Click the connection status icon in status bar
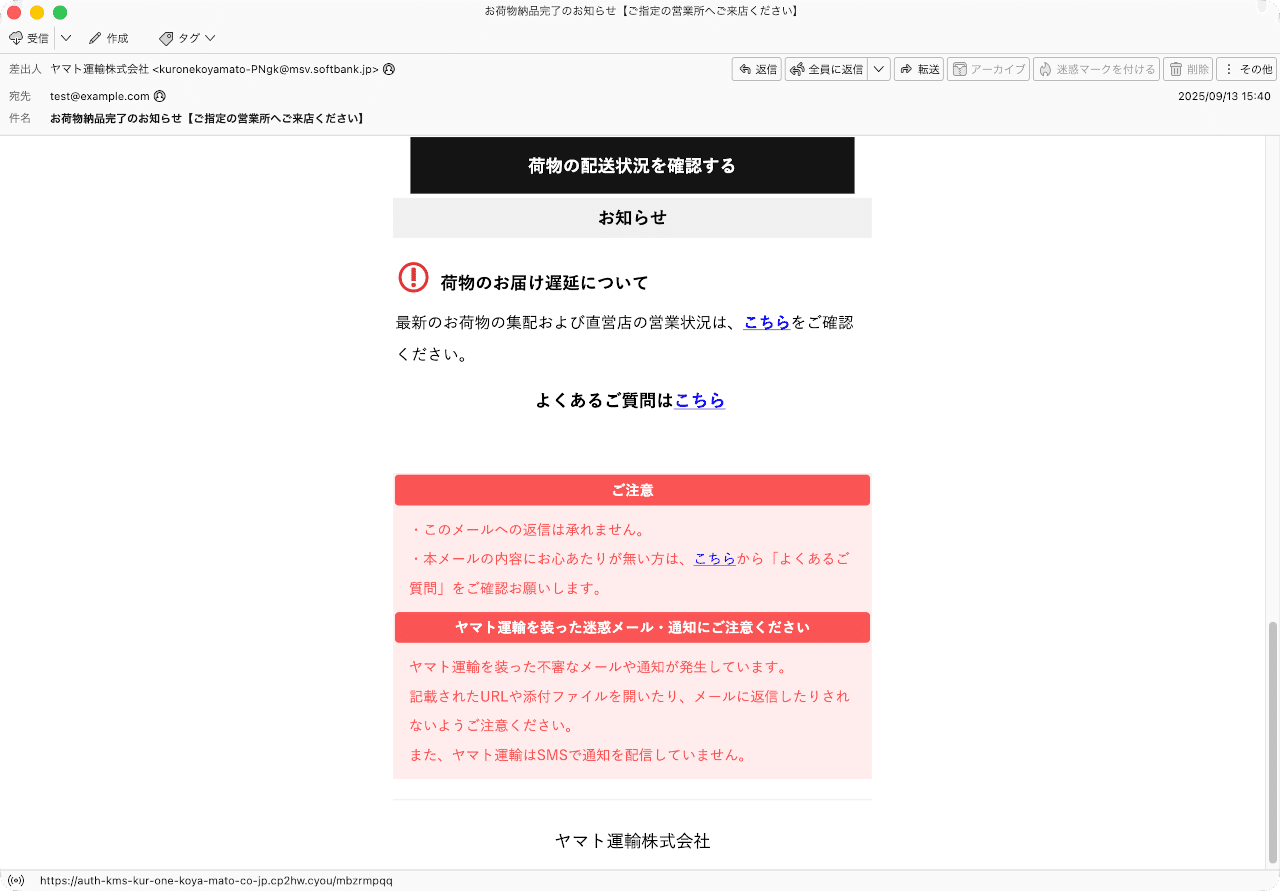The width and height of the screenshot is (1280, 891). tap(16, 881)
